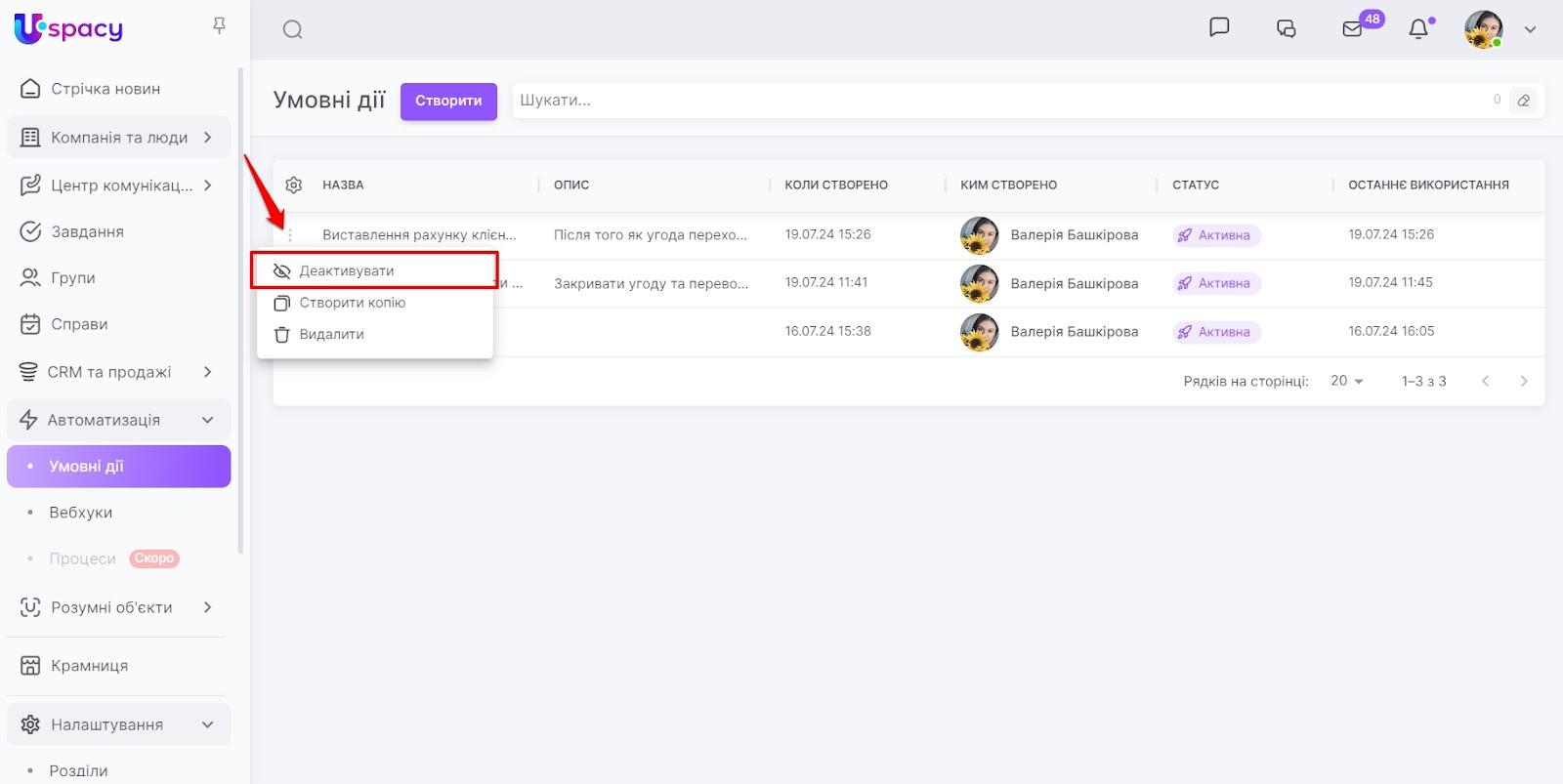The image size is (1563, 784).
Task: Collapse the Автоматизація section
Action: (x=207, y=420)
